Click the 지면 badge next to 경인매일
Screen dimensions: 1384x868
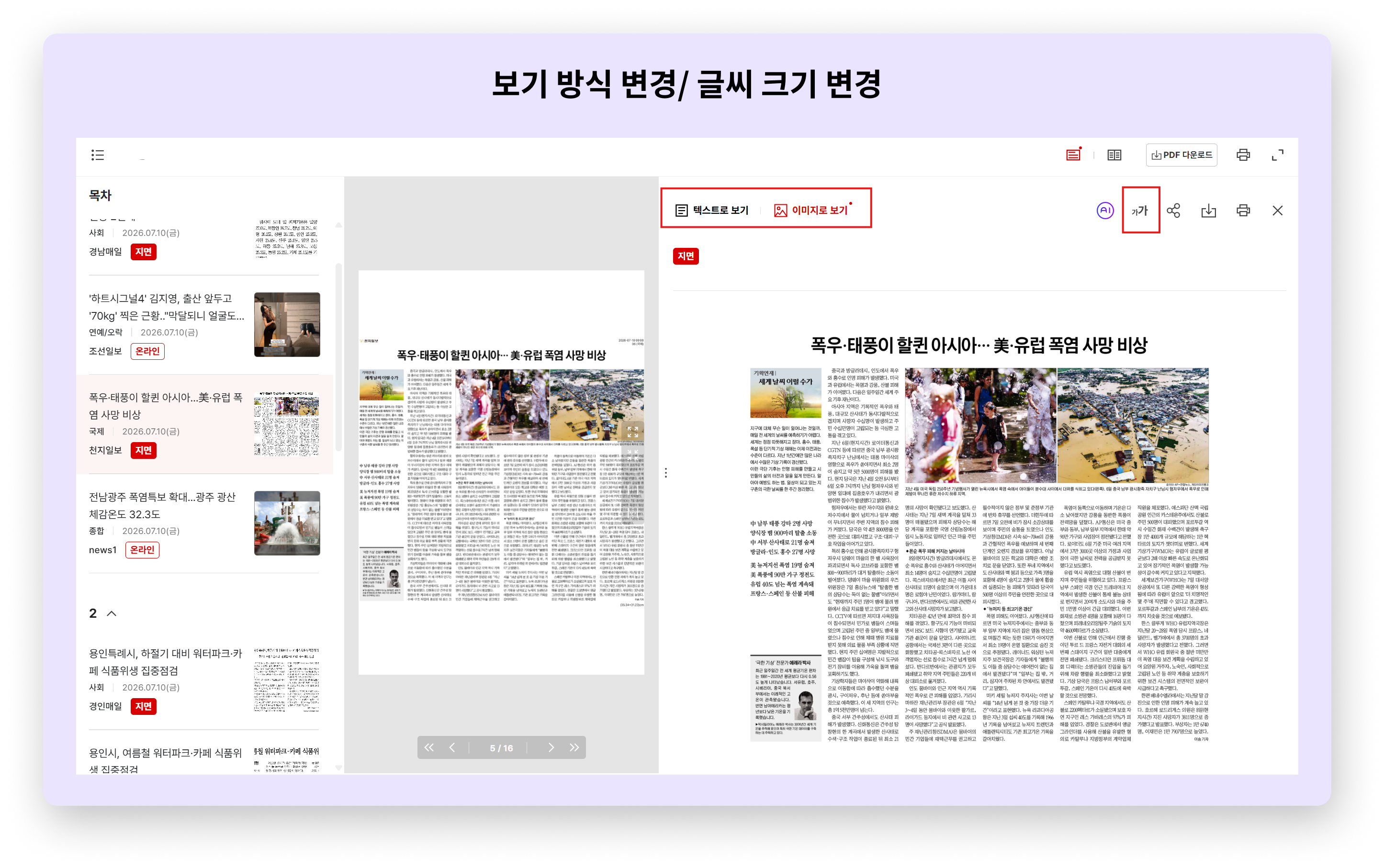(x=144, y=706)
